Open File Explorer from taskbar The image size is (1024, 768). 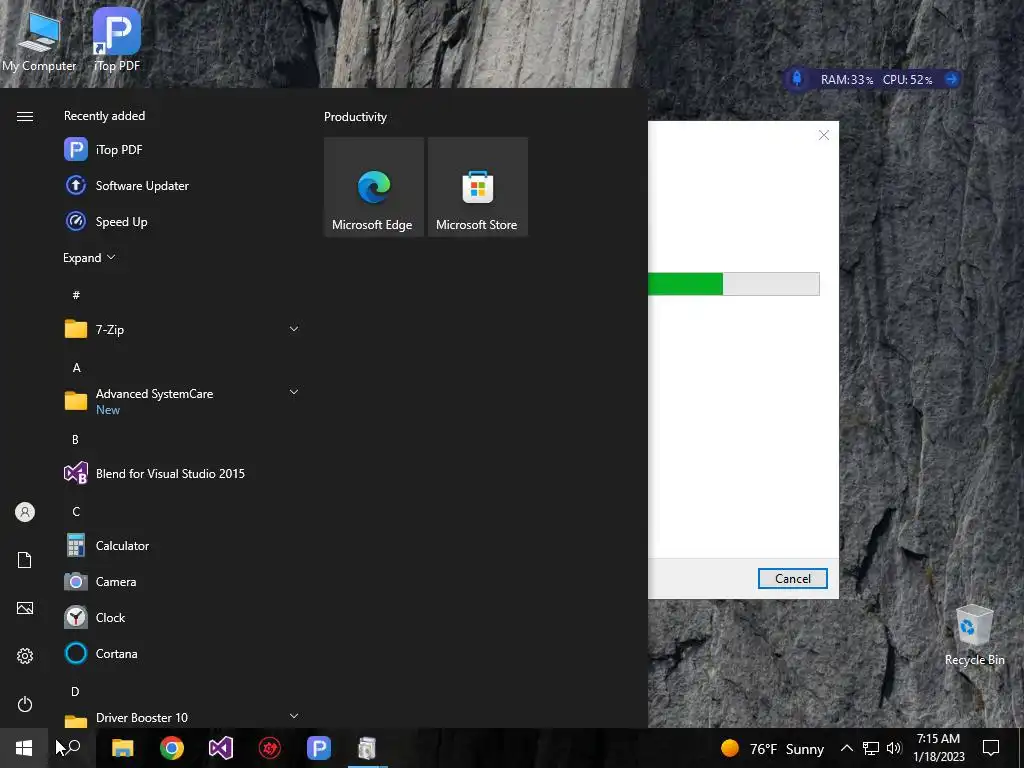(123, 748)
